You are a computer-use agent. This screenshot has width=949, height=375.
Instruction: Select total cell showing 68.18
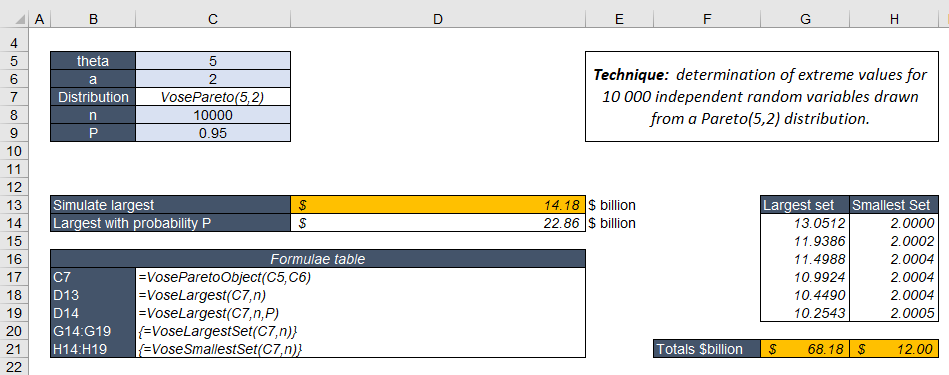[x=805, y=349]
